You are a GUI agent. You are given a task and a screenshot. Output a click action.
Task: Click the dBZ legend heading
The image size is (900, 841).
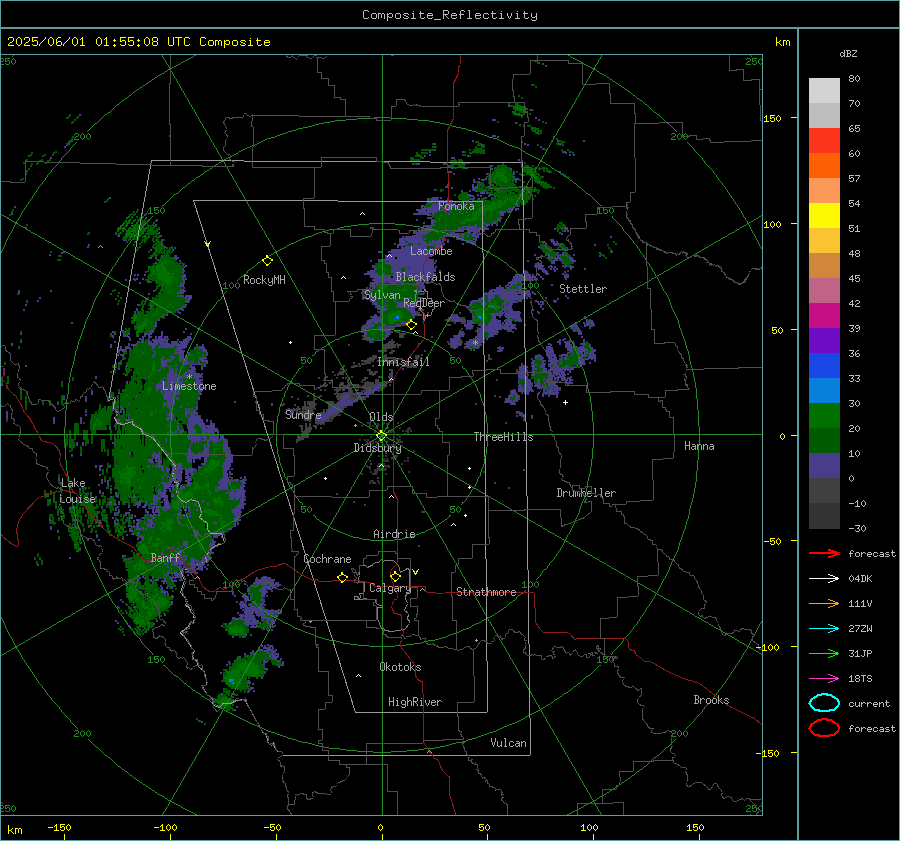(848, 53)
